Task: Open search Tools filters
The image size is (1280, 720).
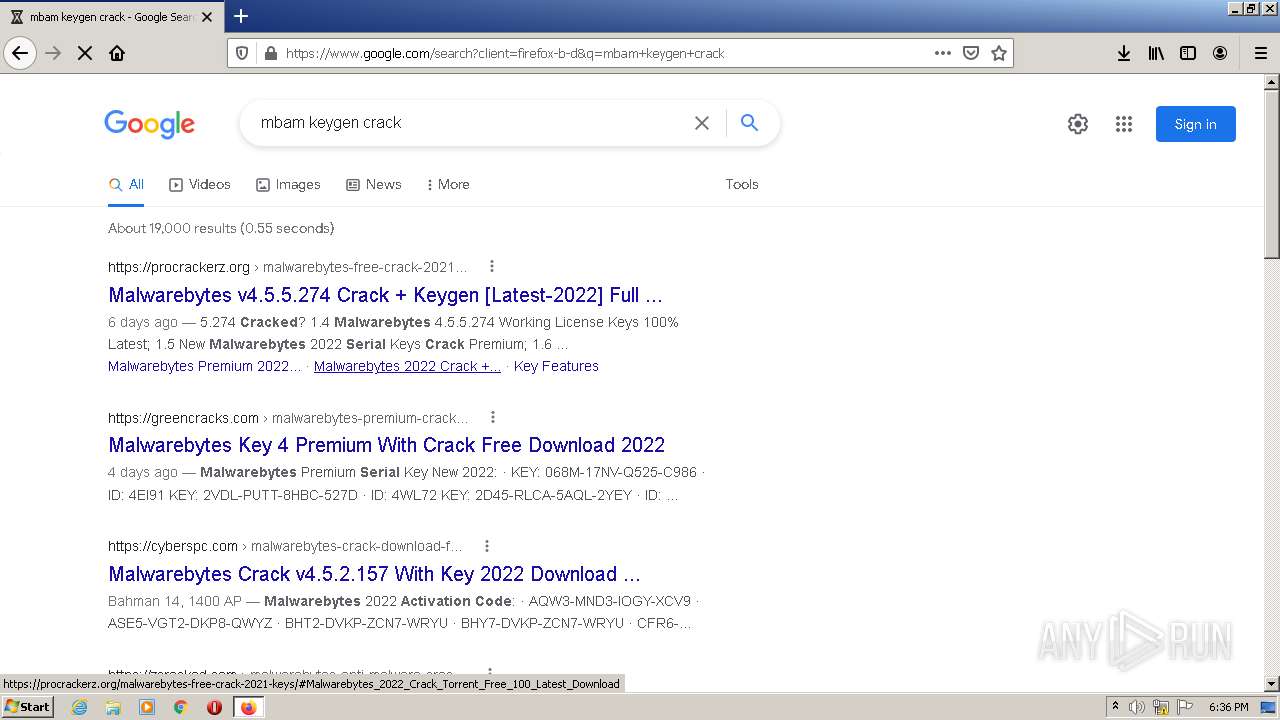Action: tap(742, 185)
